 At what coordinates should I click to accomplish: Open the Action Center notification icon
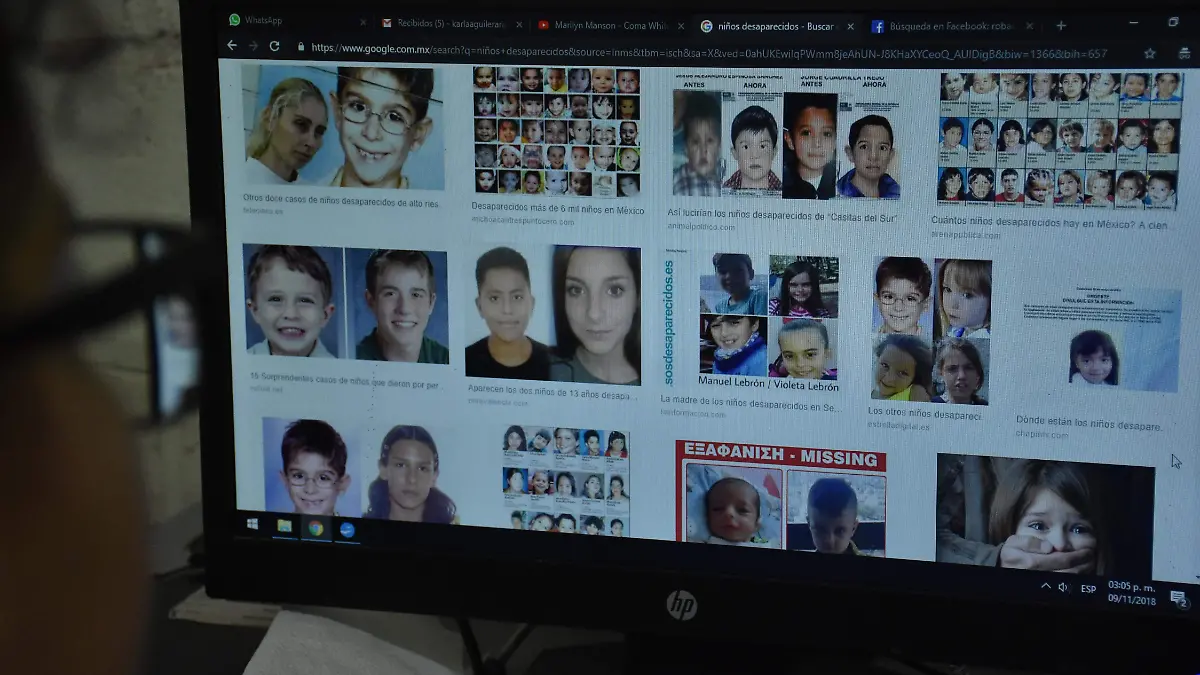[x=1177, y=598]
